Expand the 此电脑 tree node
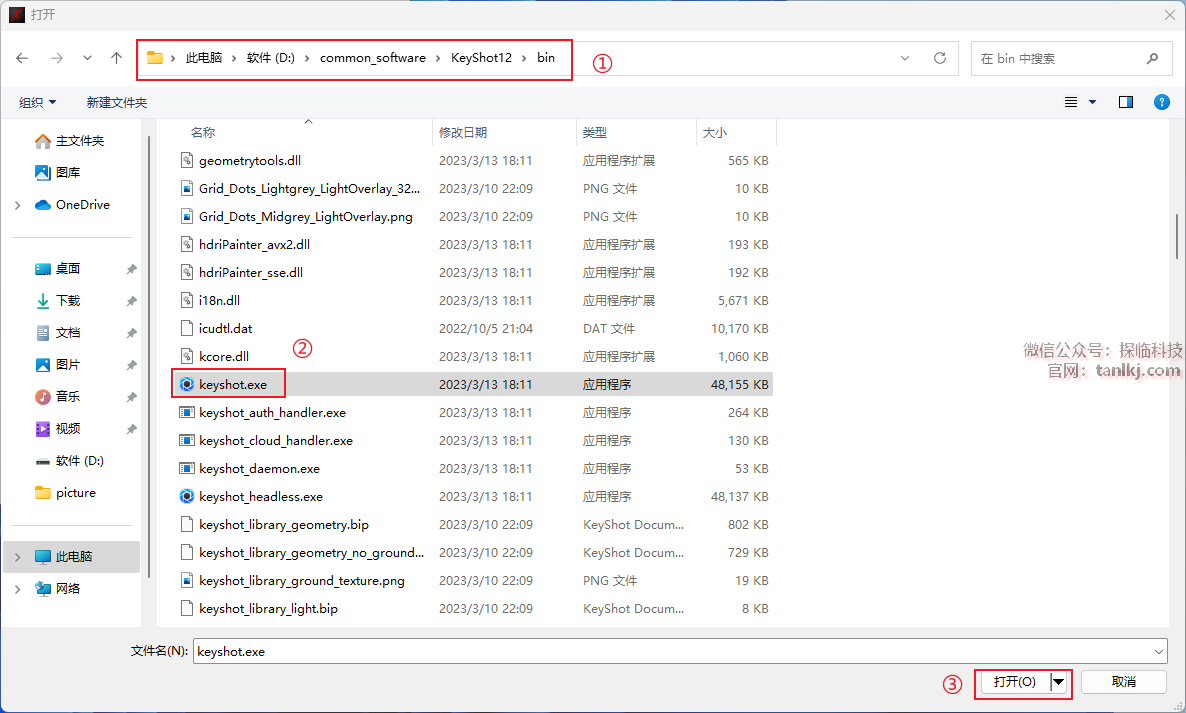The height and width of the screenshot is (713, 1186). pos(17,556)
